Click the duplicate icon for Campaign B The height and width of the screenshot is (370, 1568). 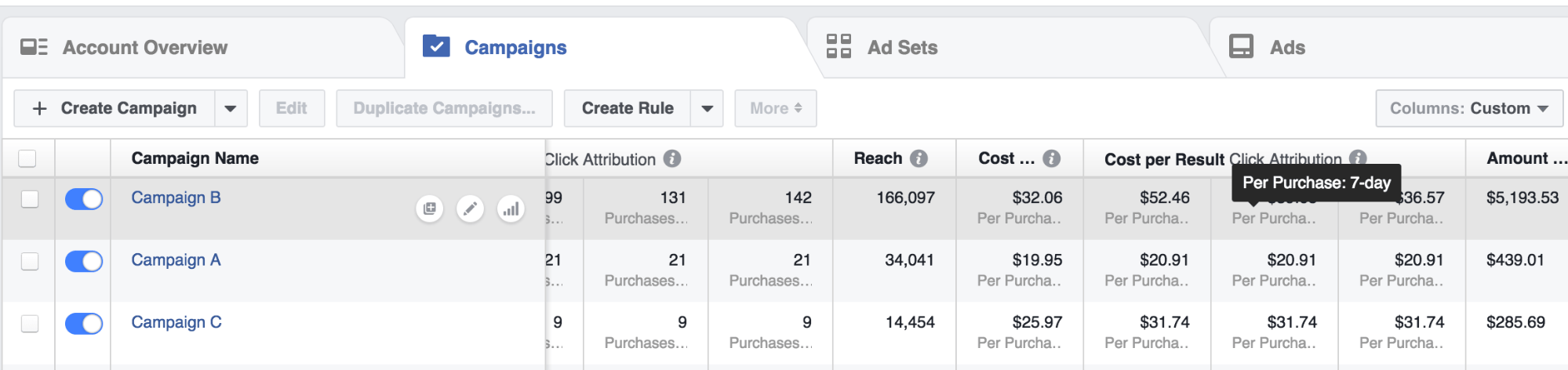click(429, 209)
